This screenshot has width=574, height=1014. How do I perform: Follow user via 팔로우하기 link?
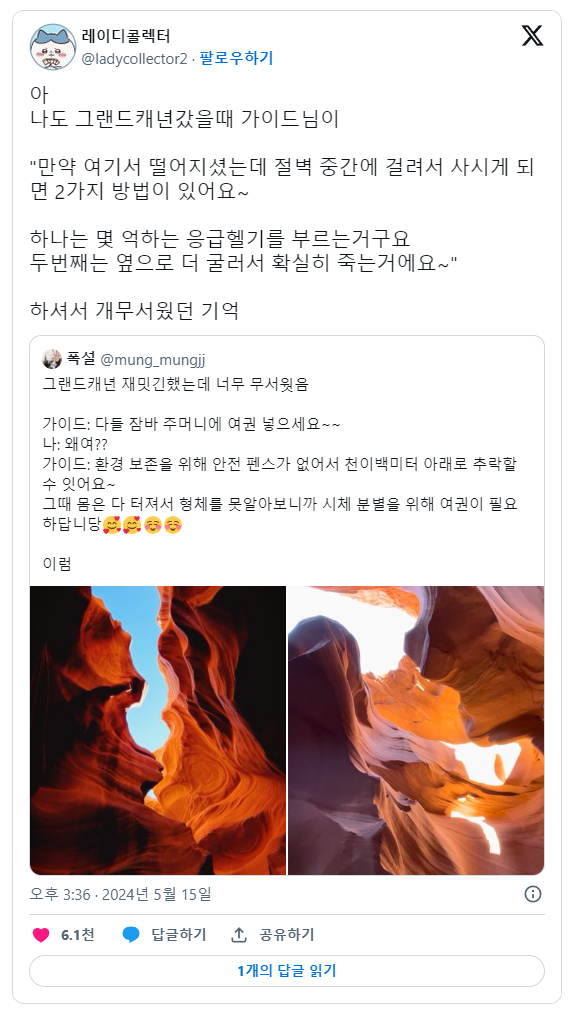click(x=236, y=58)
